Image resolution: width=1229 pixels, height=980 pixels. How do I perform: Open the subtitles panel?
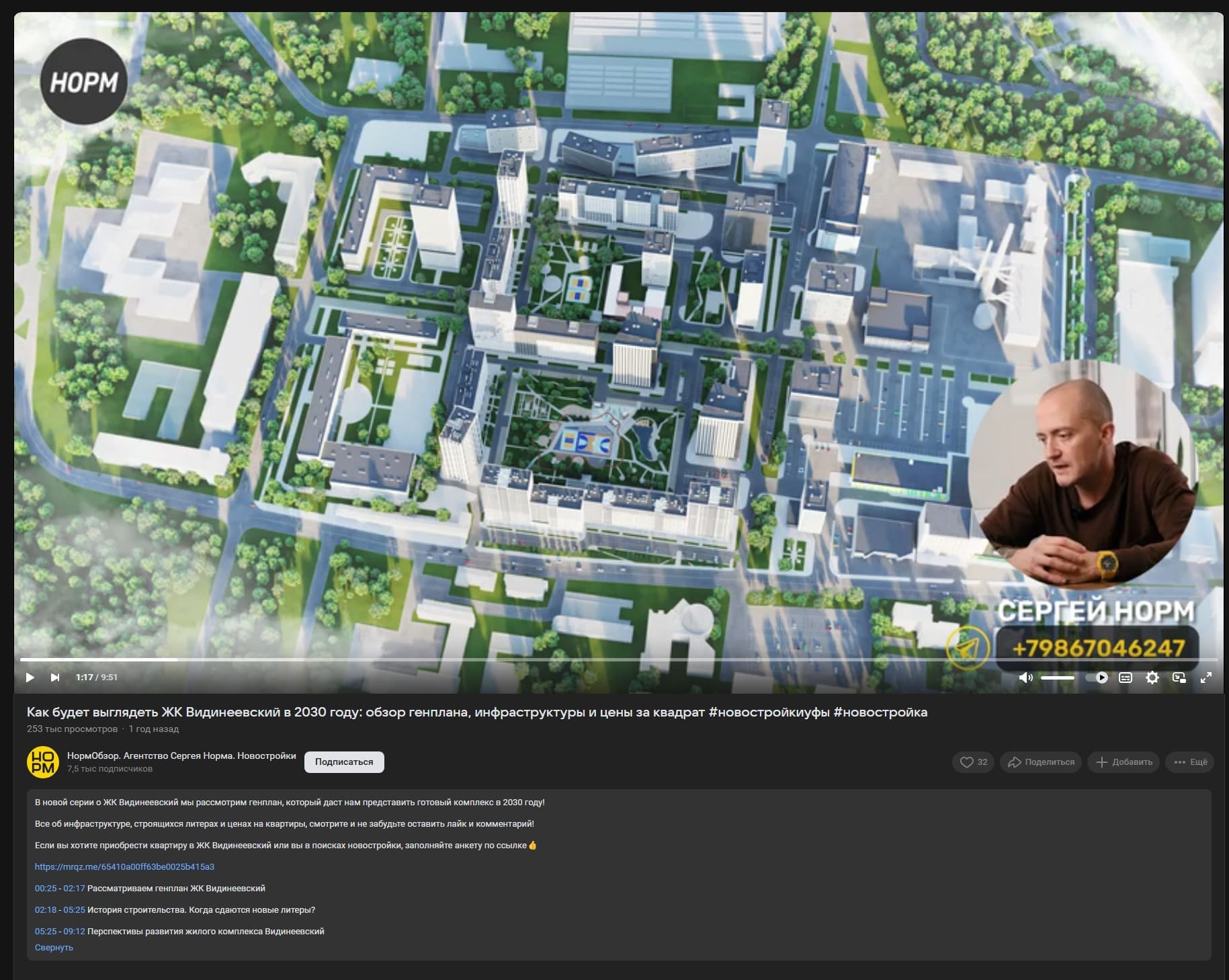1126,678
